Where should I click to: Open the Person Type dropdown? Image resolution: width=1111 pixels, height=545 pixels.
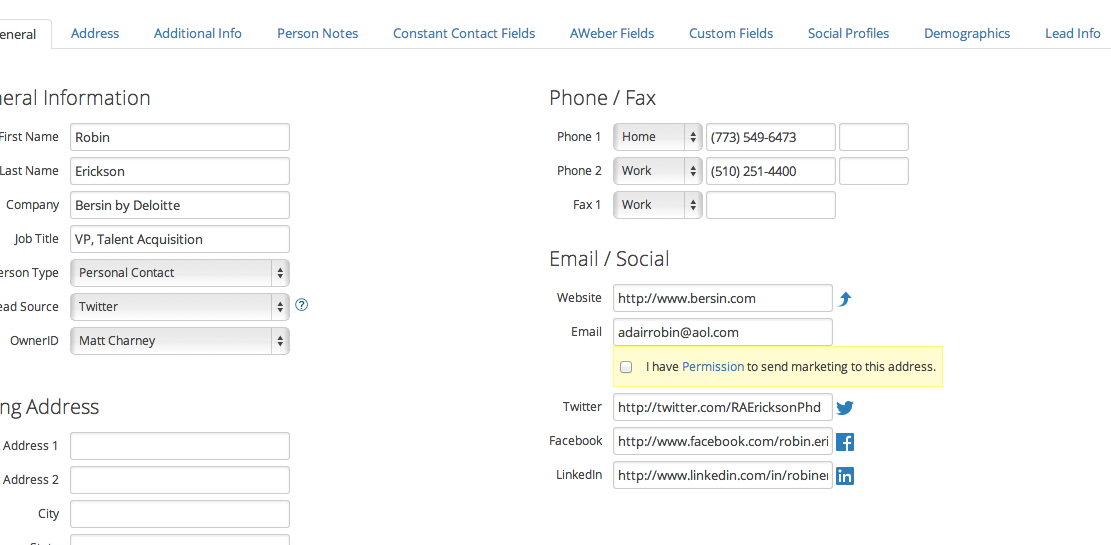tap(180, 273)
